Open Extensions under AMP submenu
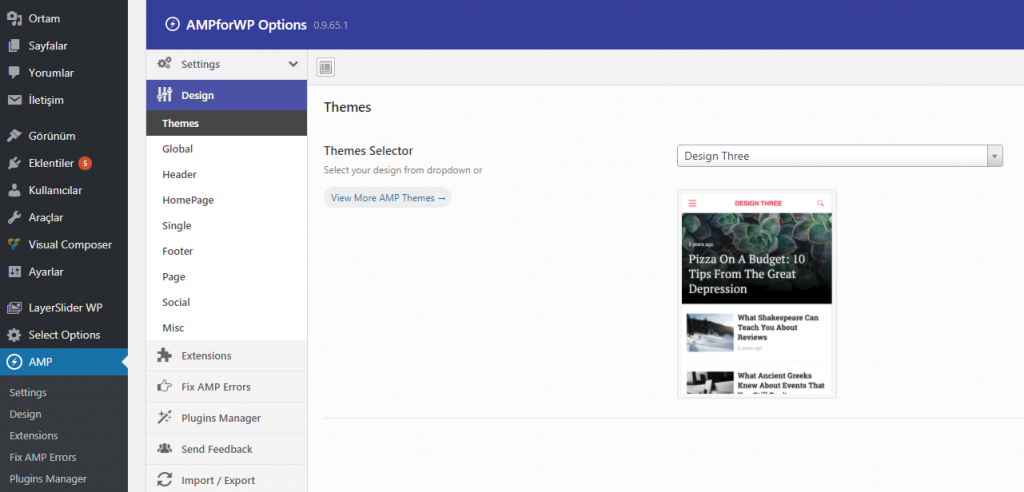1024x492 pixels. 34,435
